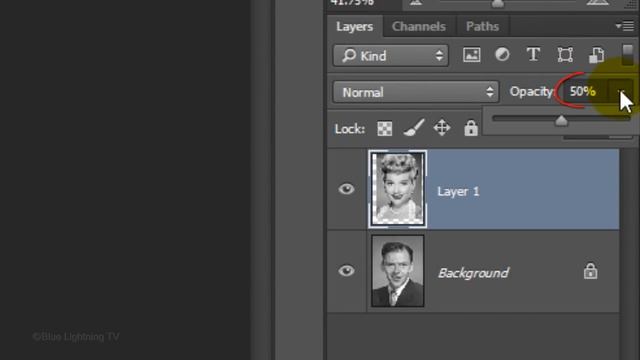The image size is (640, 360).
Task: Open the Layers panel flyout menu
Action: pos(625,27)
